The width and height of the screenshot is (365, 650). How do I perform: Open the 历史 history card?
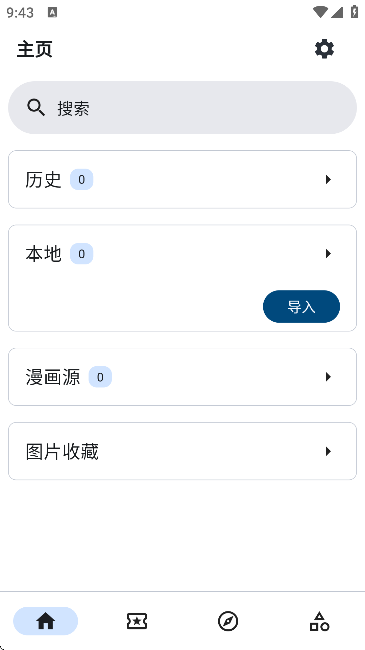click(x=182, y=179)
